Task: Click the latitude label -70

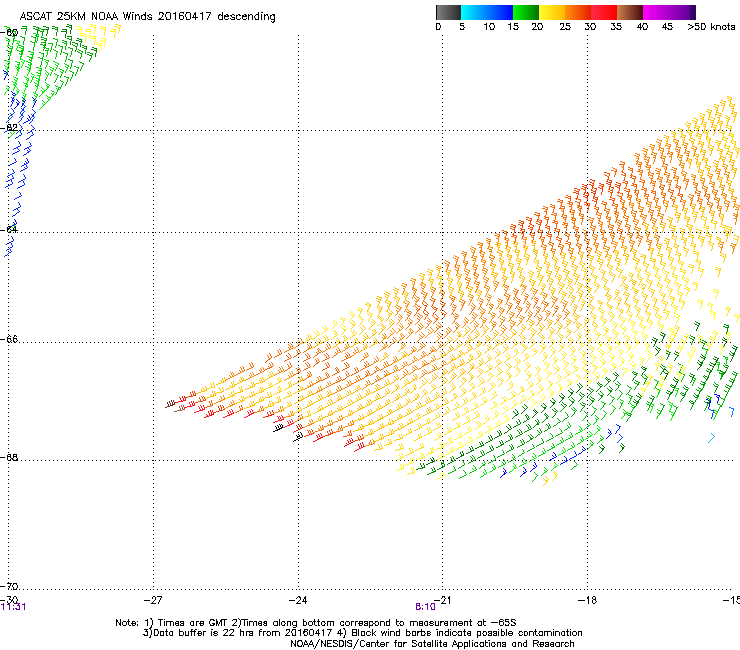Action: coord(9,586)
